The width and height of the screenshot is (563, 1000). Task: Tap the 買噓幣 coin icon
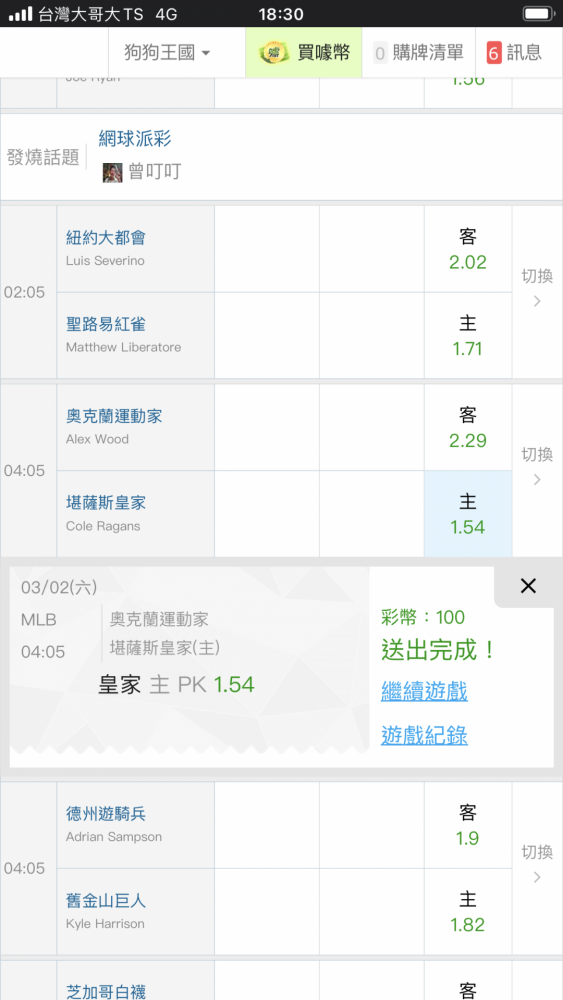274,52
